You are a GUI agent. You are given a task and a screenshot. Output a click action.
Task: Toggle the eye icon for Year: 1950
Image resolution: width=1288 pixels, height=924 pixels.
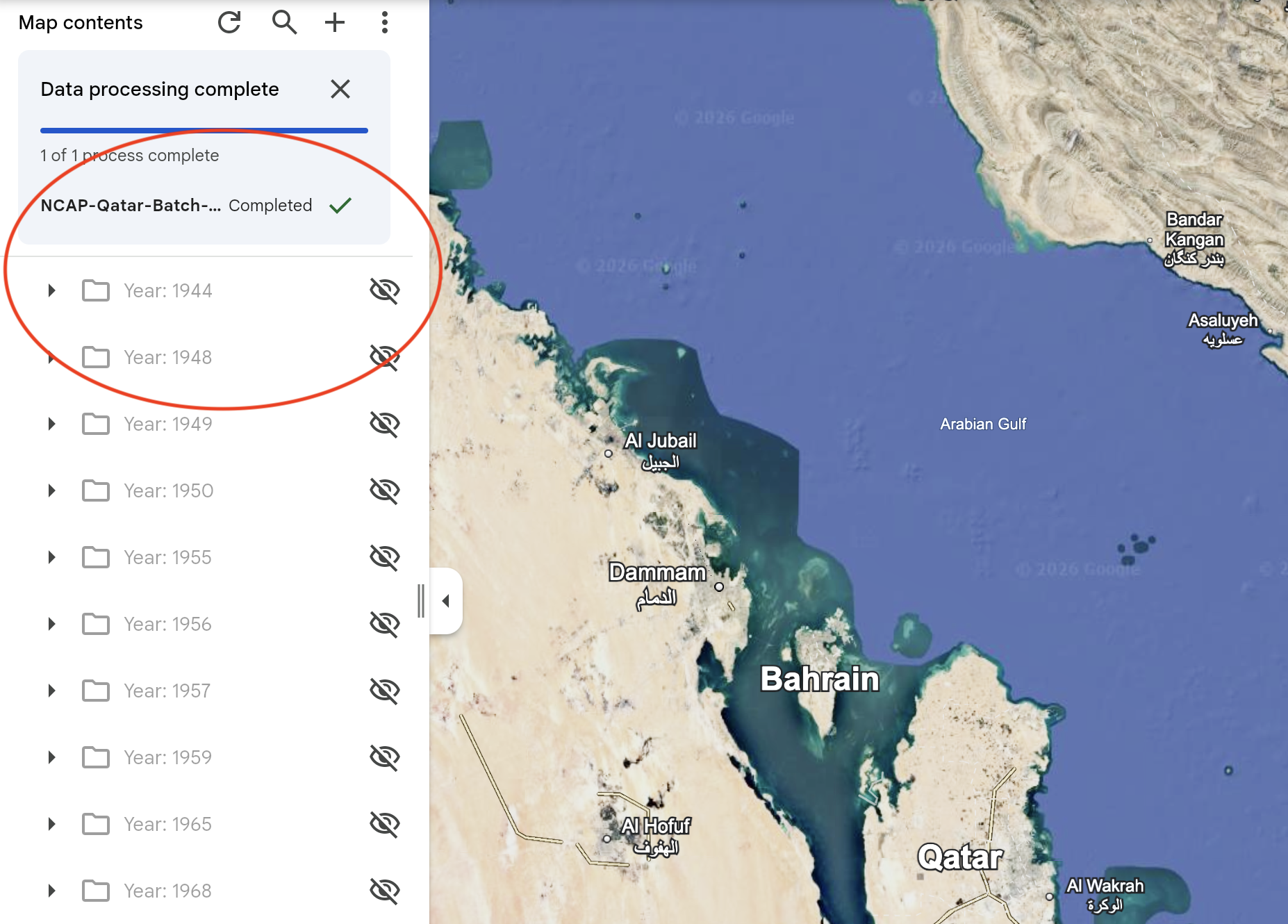384,490
